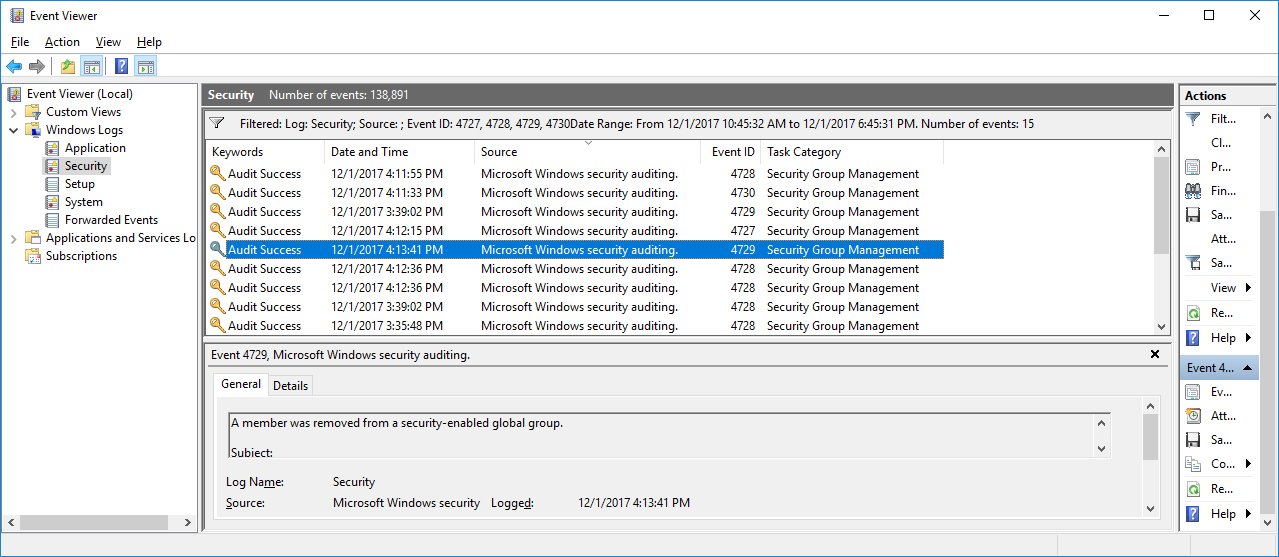Go back using the toolbar Back arrow
Image resolution: width=1279 pixels, height=557 pixels.
[x=14, y=67]
